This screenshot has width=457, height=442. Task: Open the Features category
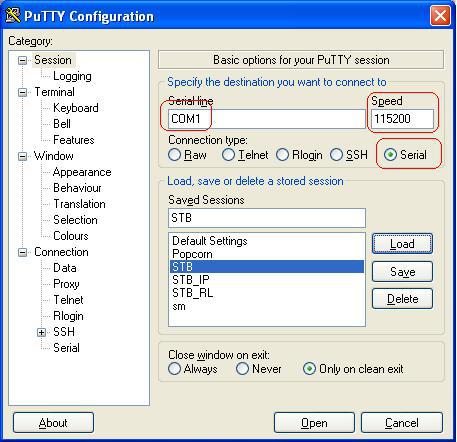pos(74,140)
